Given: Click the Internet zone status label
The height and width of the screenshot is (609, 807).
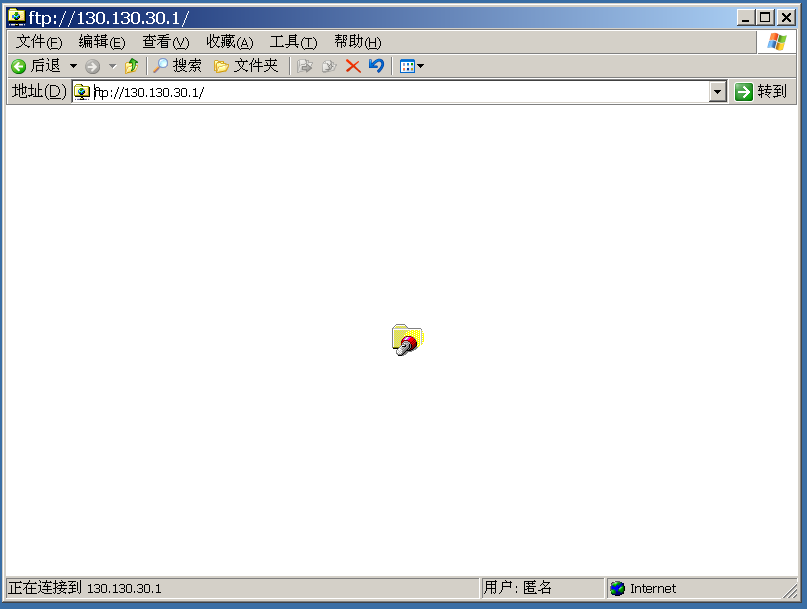Looking at the screenshot, I should (653, 588).
